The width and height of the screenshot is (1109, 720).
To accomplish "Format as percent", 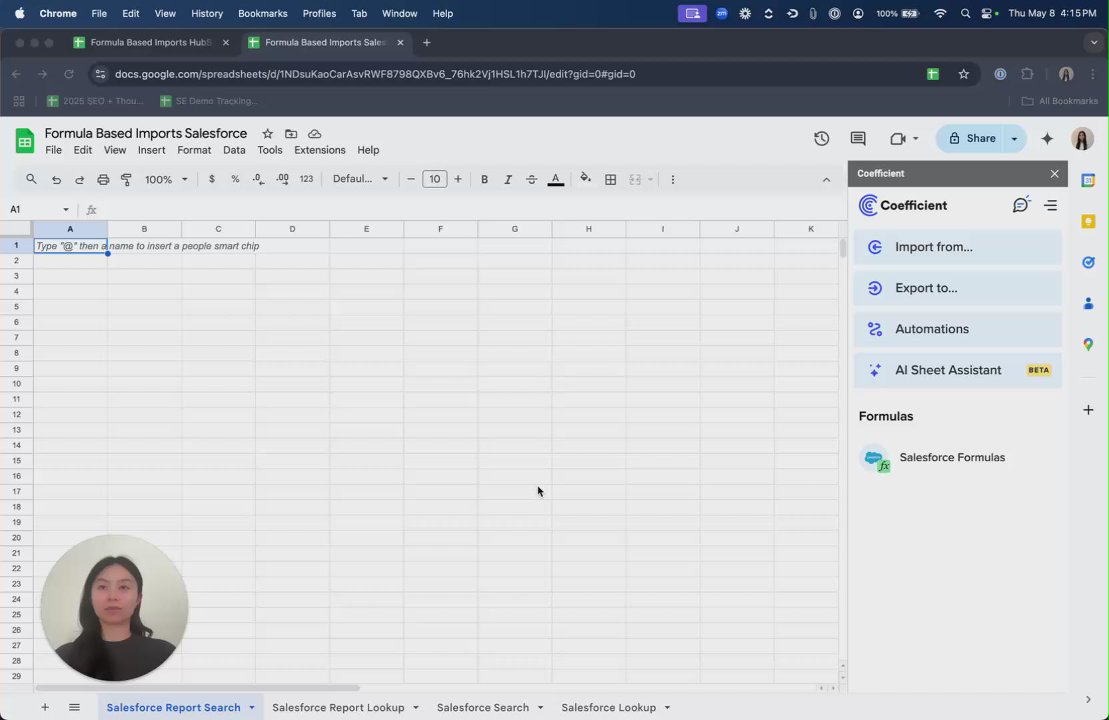I will pos(235,180).
